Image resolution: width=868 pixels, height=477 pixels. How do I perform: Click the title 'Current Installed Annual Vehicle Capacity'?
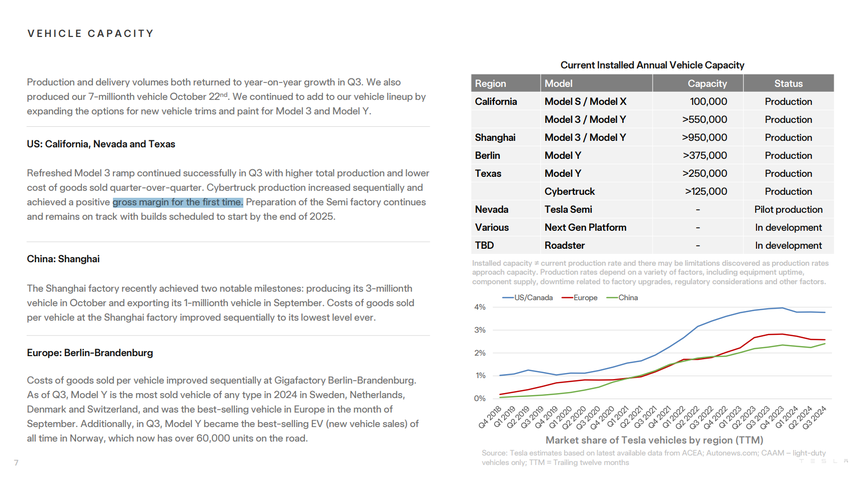coord(652,65)
